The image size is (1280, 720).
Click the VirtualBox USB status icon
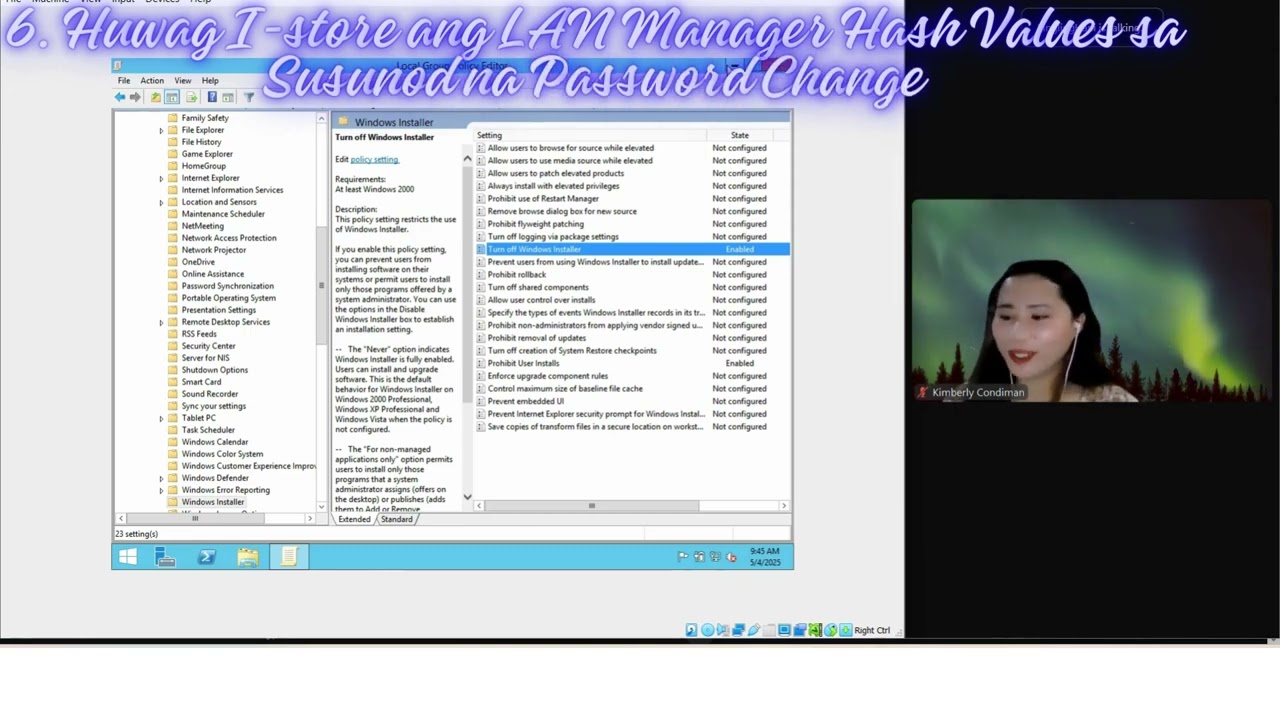tap(754, 630)
